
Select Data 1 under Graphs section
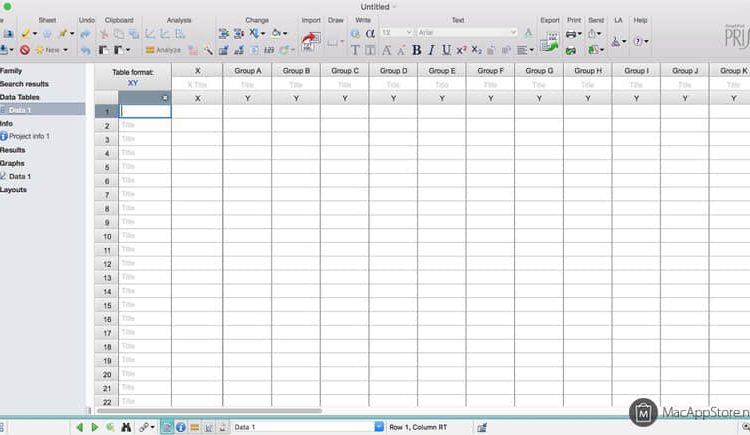[x=20, y=176]
